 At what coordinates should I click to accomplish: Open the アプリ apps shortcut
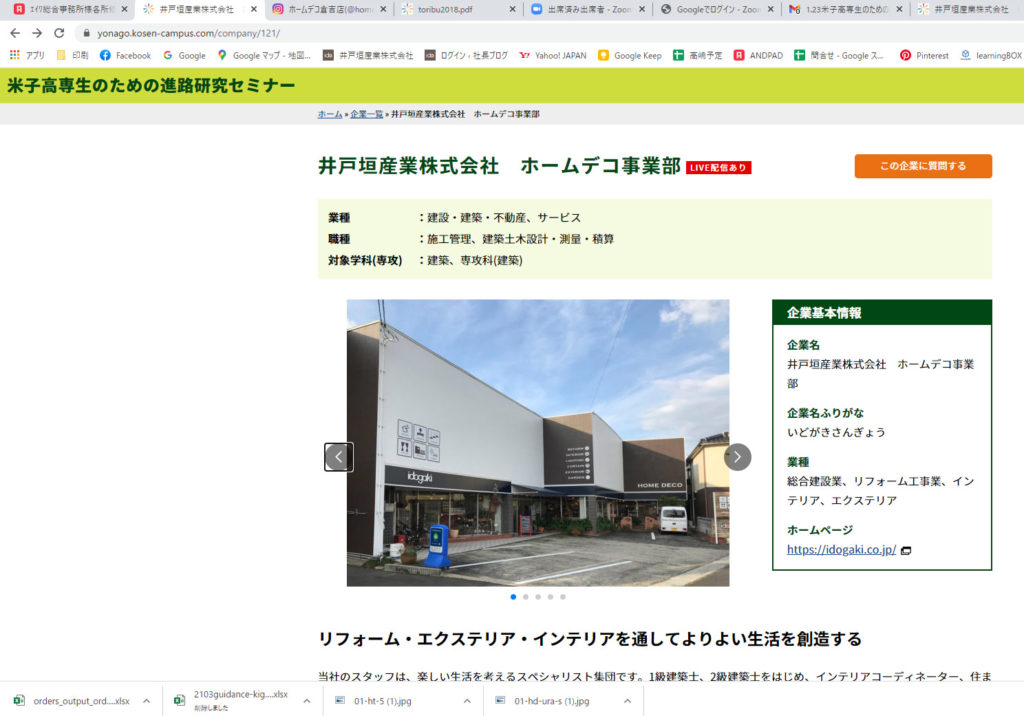[27, 56]
